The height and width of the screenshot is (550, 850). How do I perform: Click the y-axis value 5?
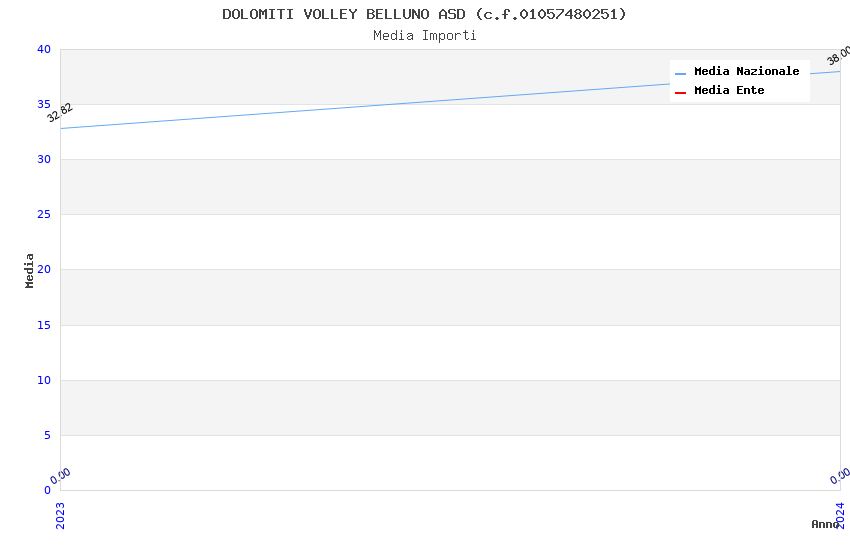[x=48, y=435]
